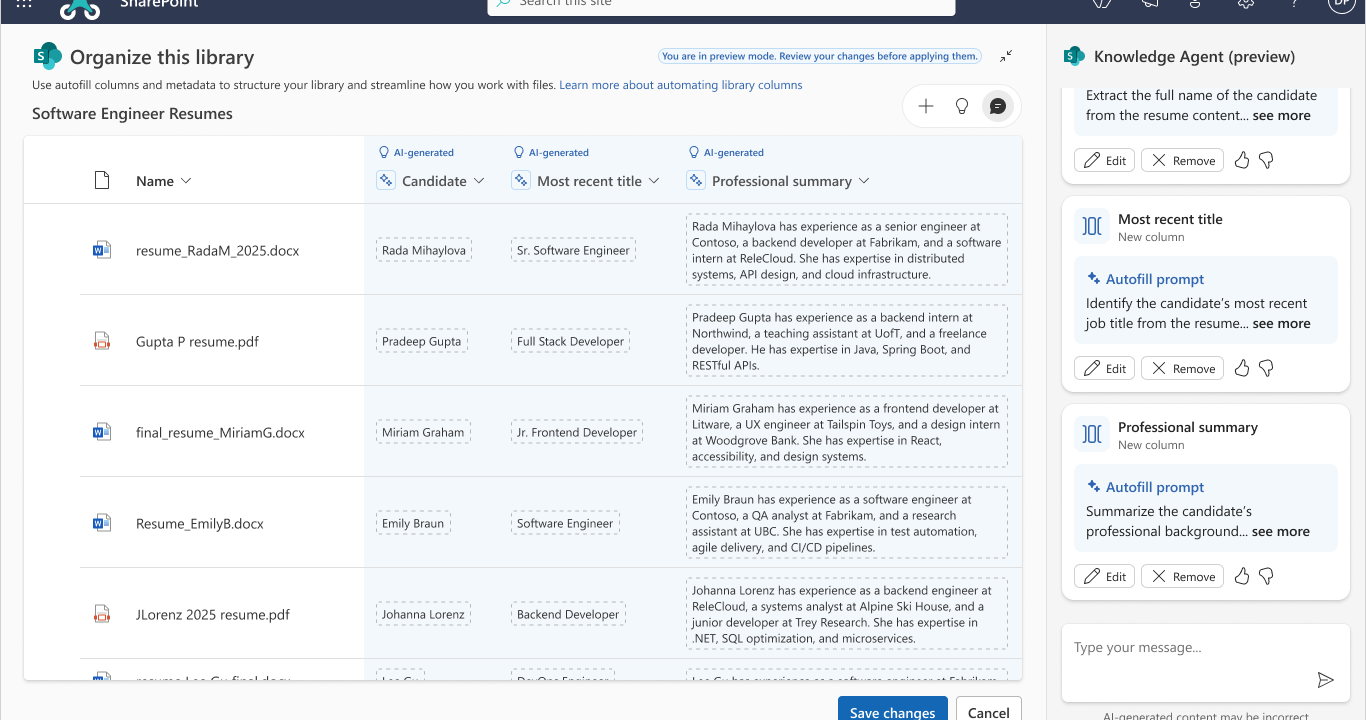The width and height of the screenshot is (1366, 720).
Task: Click the AI sparkle icon beside Professional summary header
Action: tap(696, 181)
